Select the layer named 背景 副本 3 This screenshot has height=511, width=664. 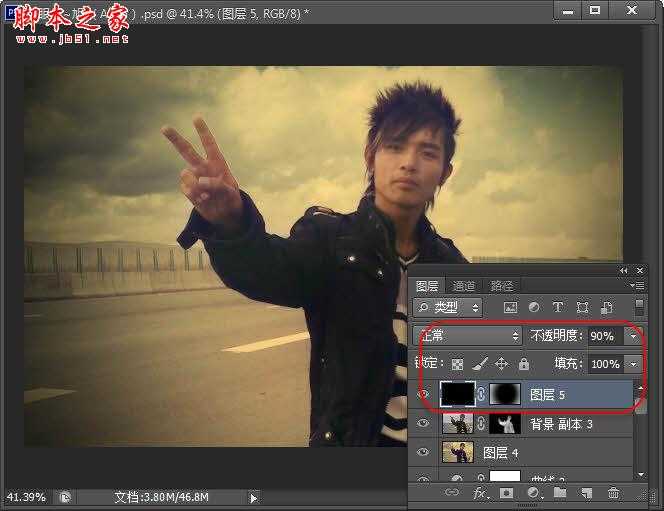[561, 424]
